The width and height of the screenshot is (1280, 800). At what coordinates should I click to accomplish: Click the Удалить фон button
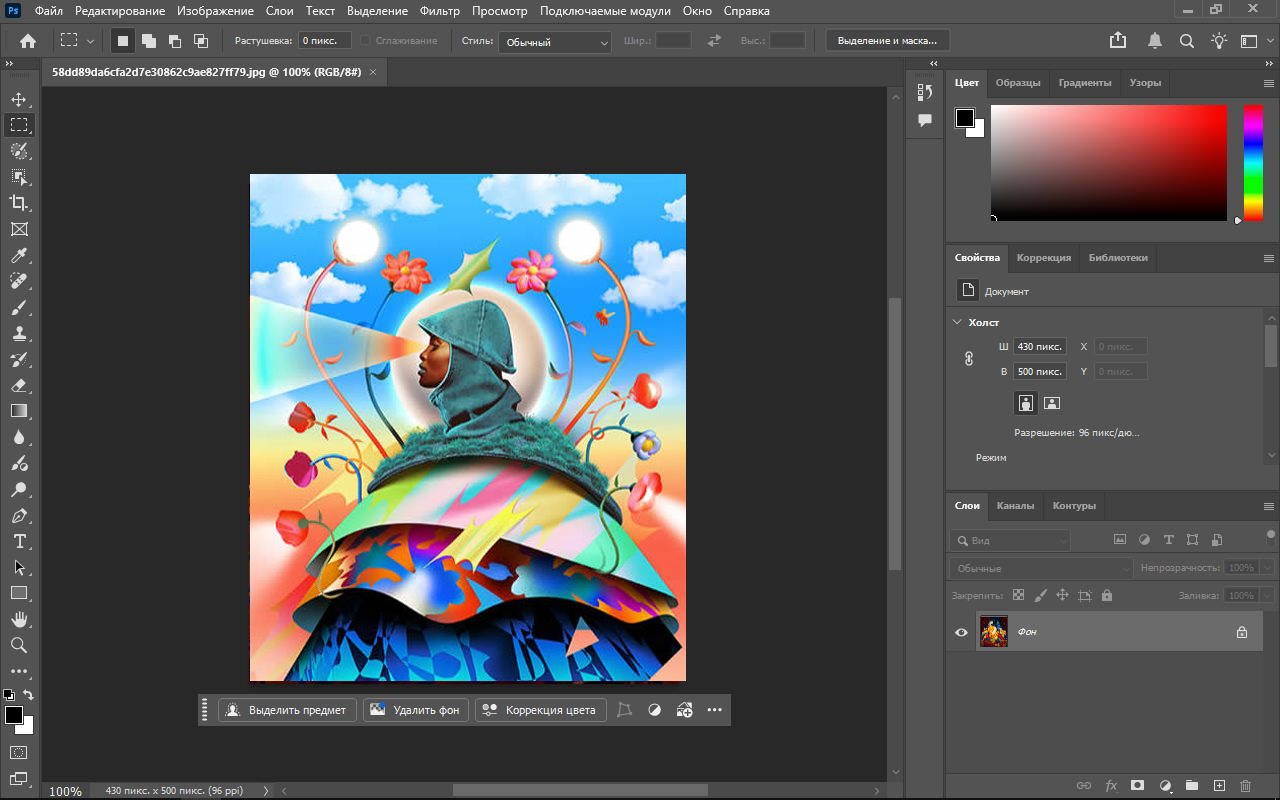pos(416,710)
